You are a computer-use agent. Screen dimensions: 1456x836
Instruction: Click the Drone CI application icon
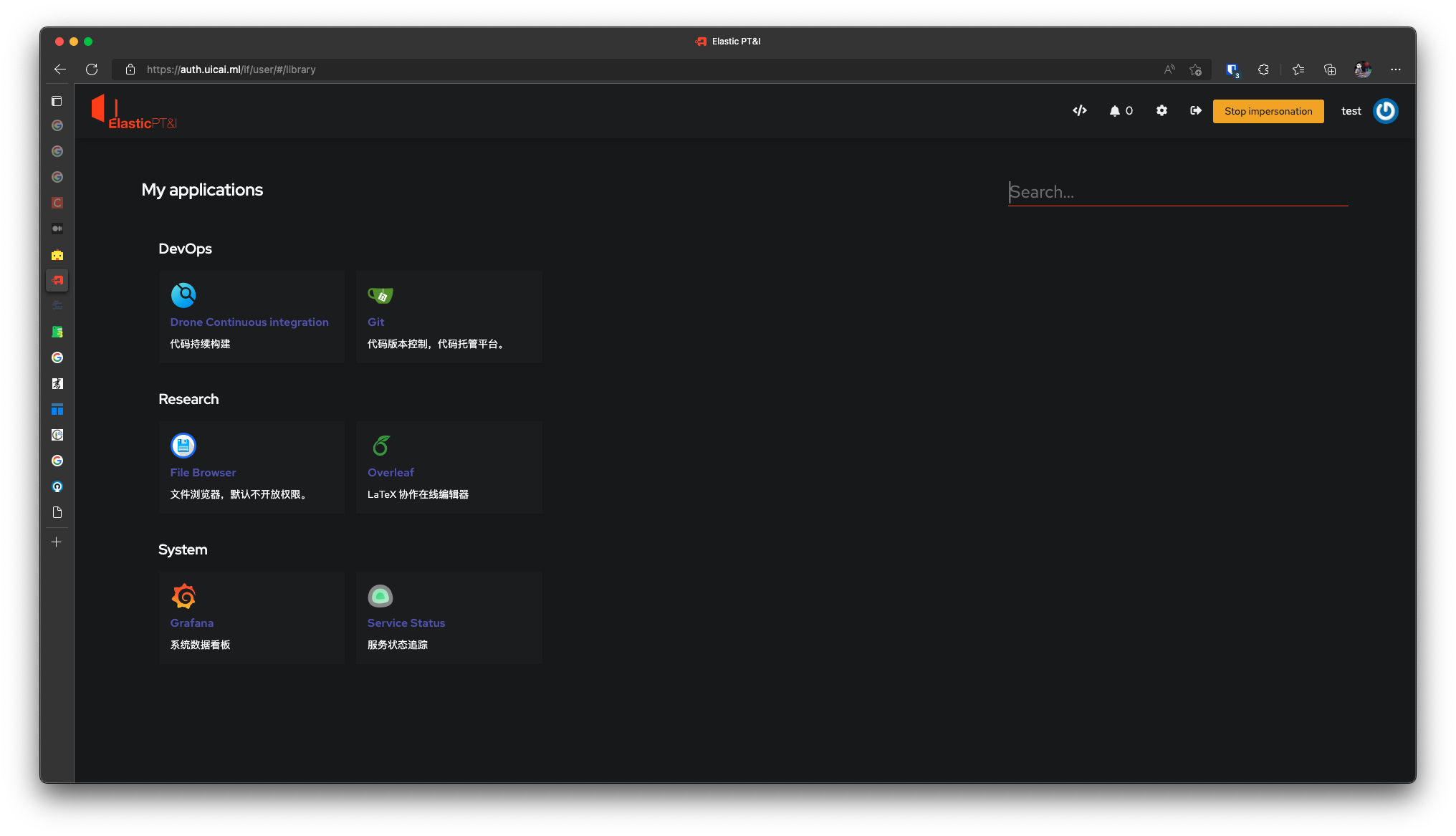point(183,295)
